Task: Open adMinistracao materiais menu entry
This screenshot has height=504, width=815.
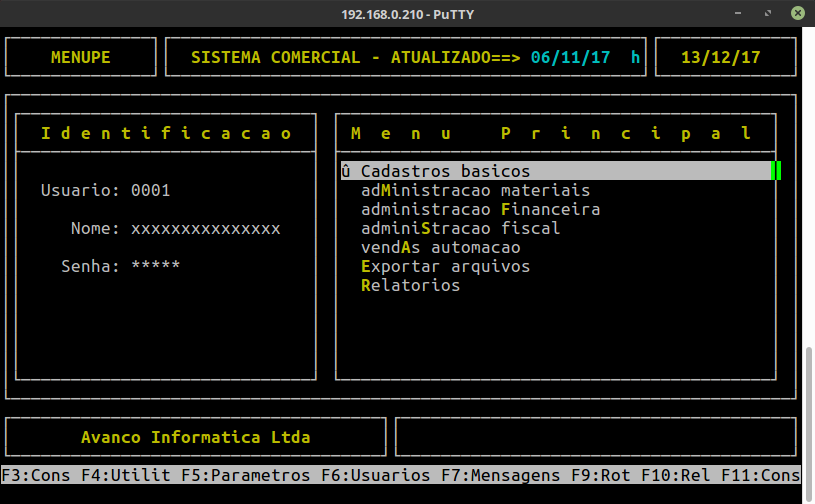Action: click(475, 190)
